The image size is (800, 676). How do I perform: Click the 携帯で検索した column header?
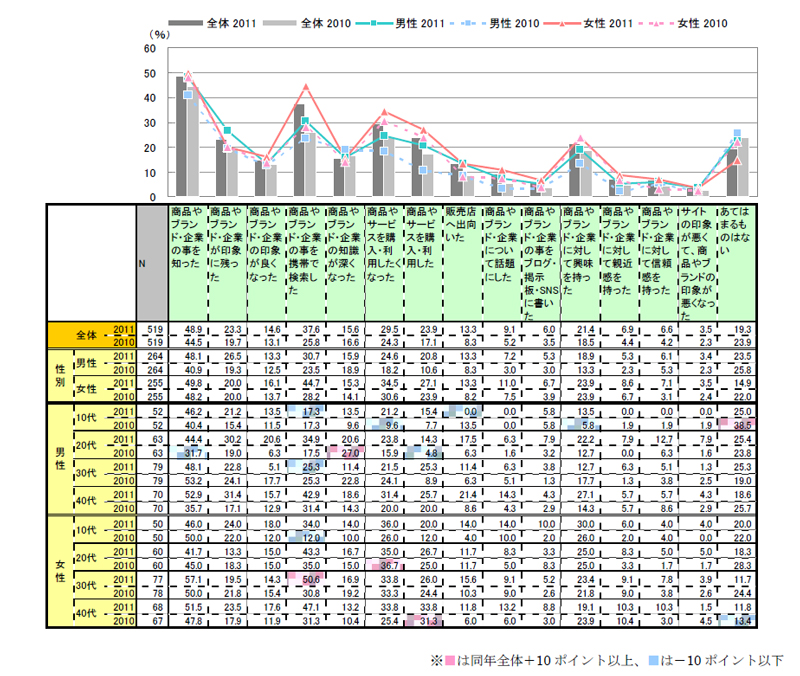[x=305, y=254]
